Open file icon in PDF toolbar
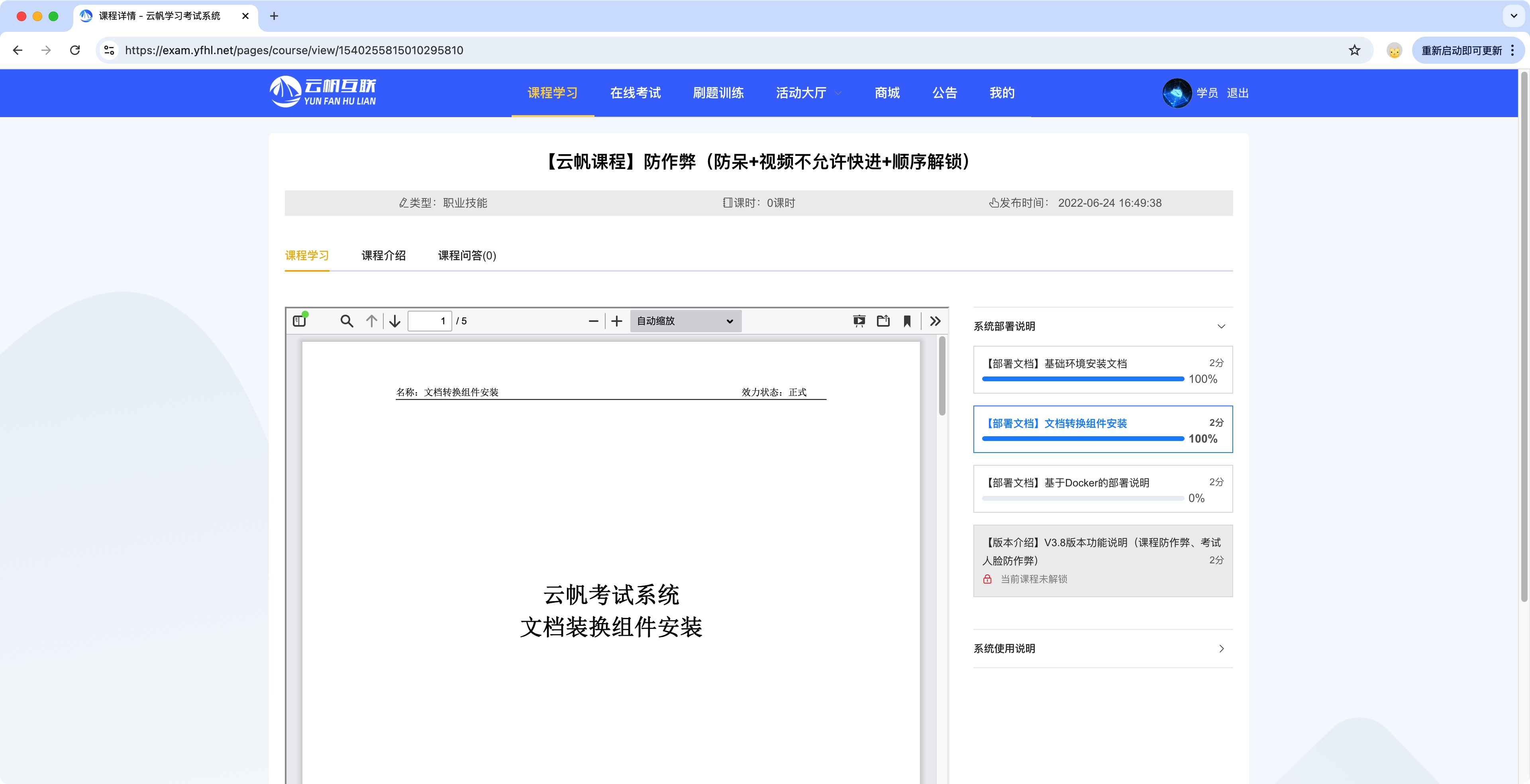Screen dimensions: 1530x784 coord(883,321)
